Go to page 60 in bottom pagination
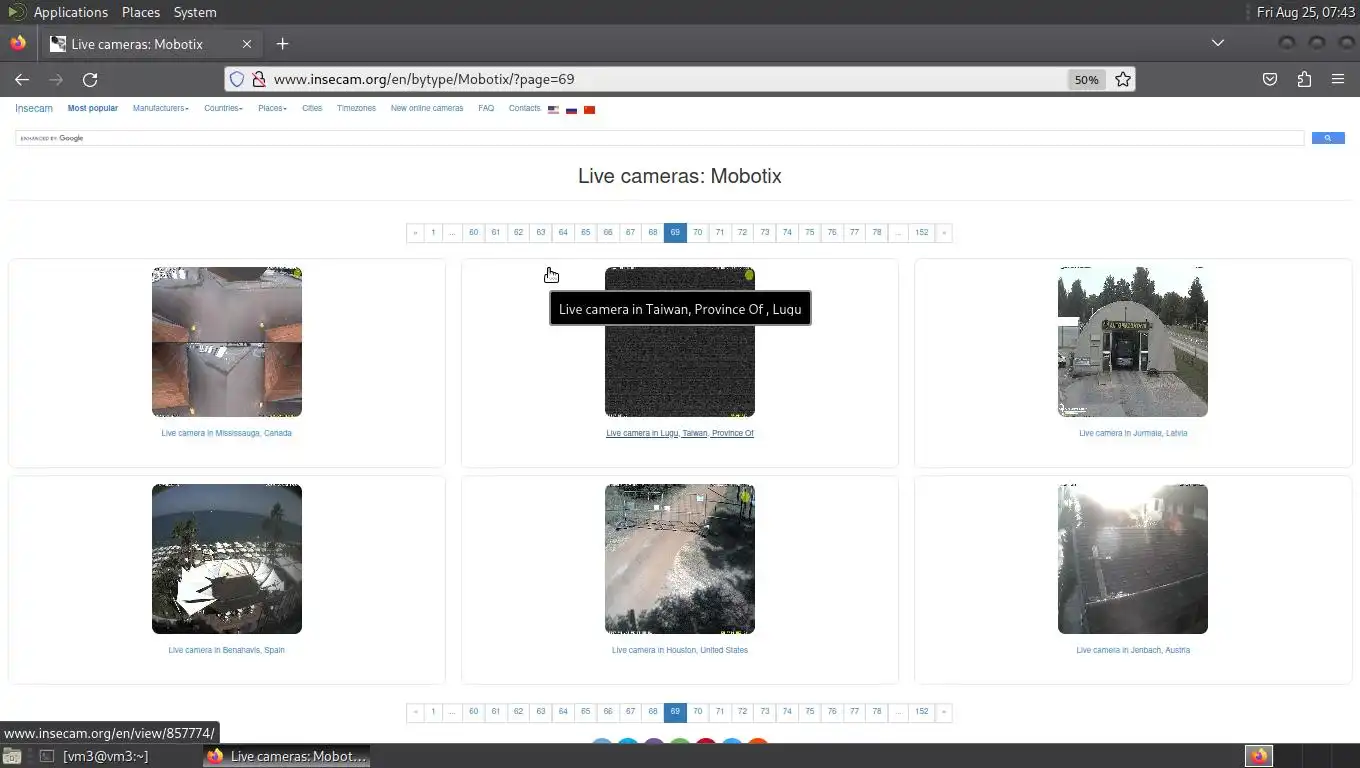Screen dimensions: 1360x768 tap(473, 712)
